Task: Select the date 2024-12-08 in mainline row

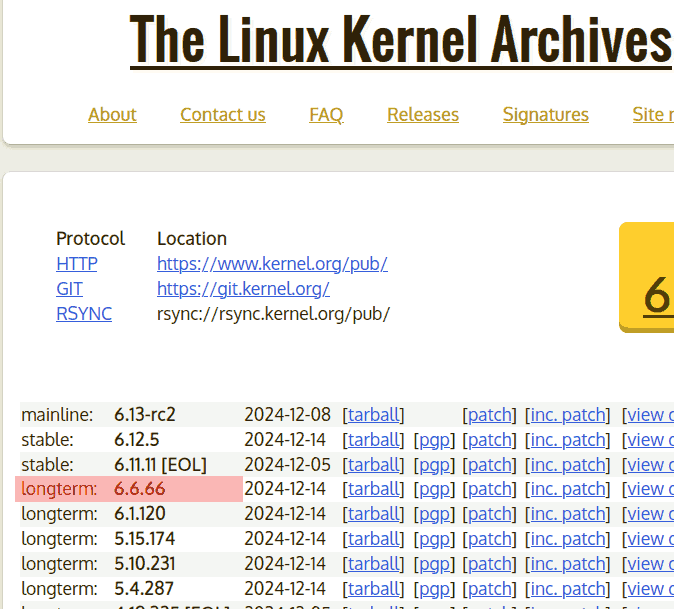Action: click(x=288, y=415)
